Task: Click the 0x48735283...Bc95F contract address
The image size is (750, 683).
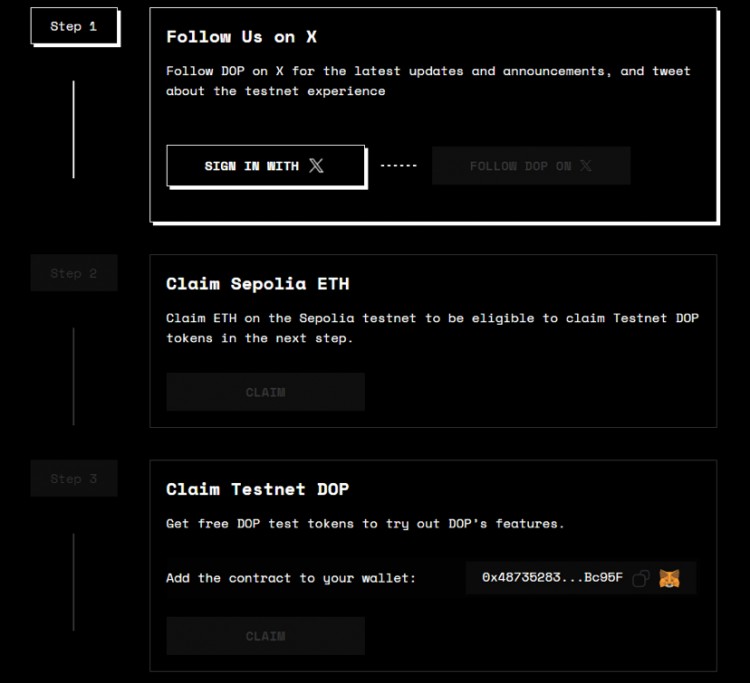Action: [x=552, y=578]
